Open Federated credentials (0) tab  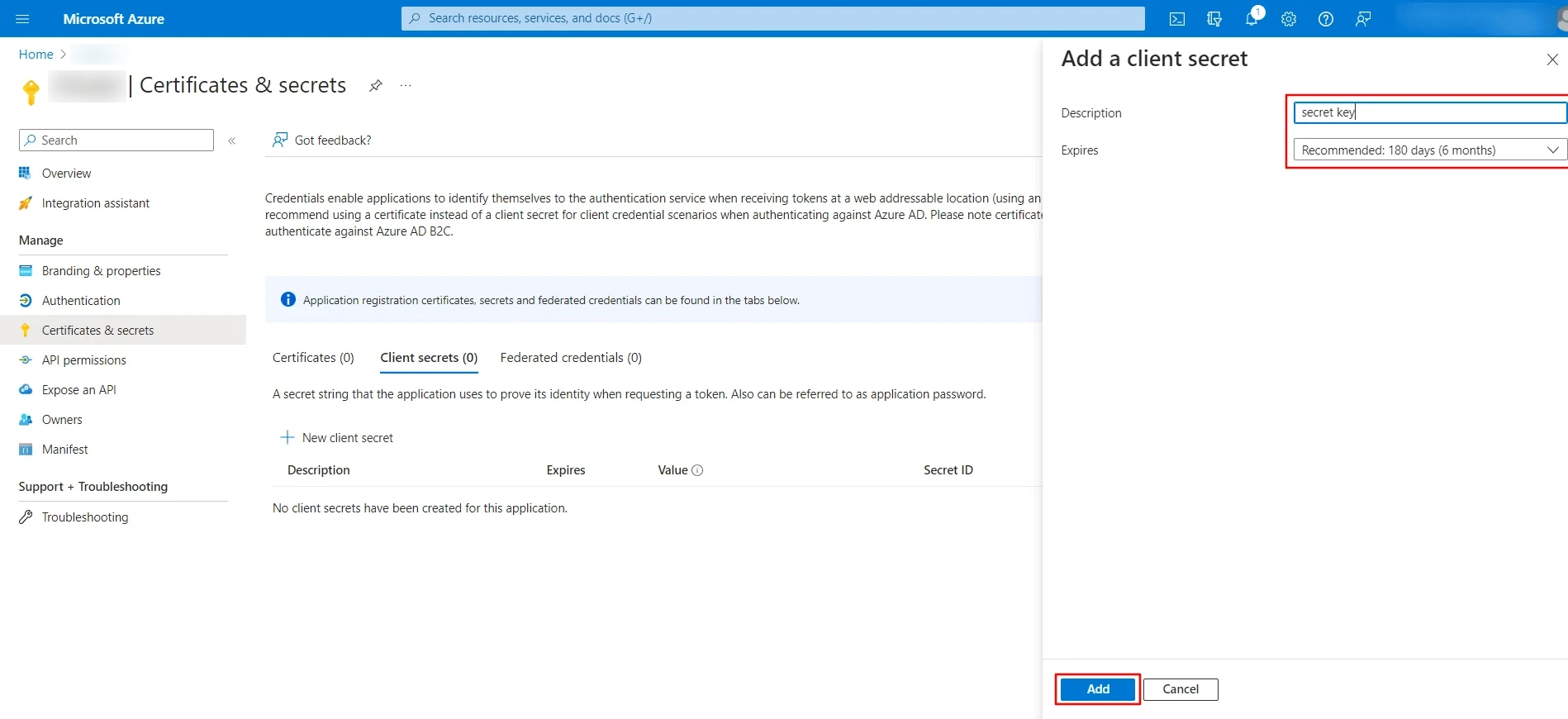(x=571, y=358)
